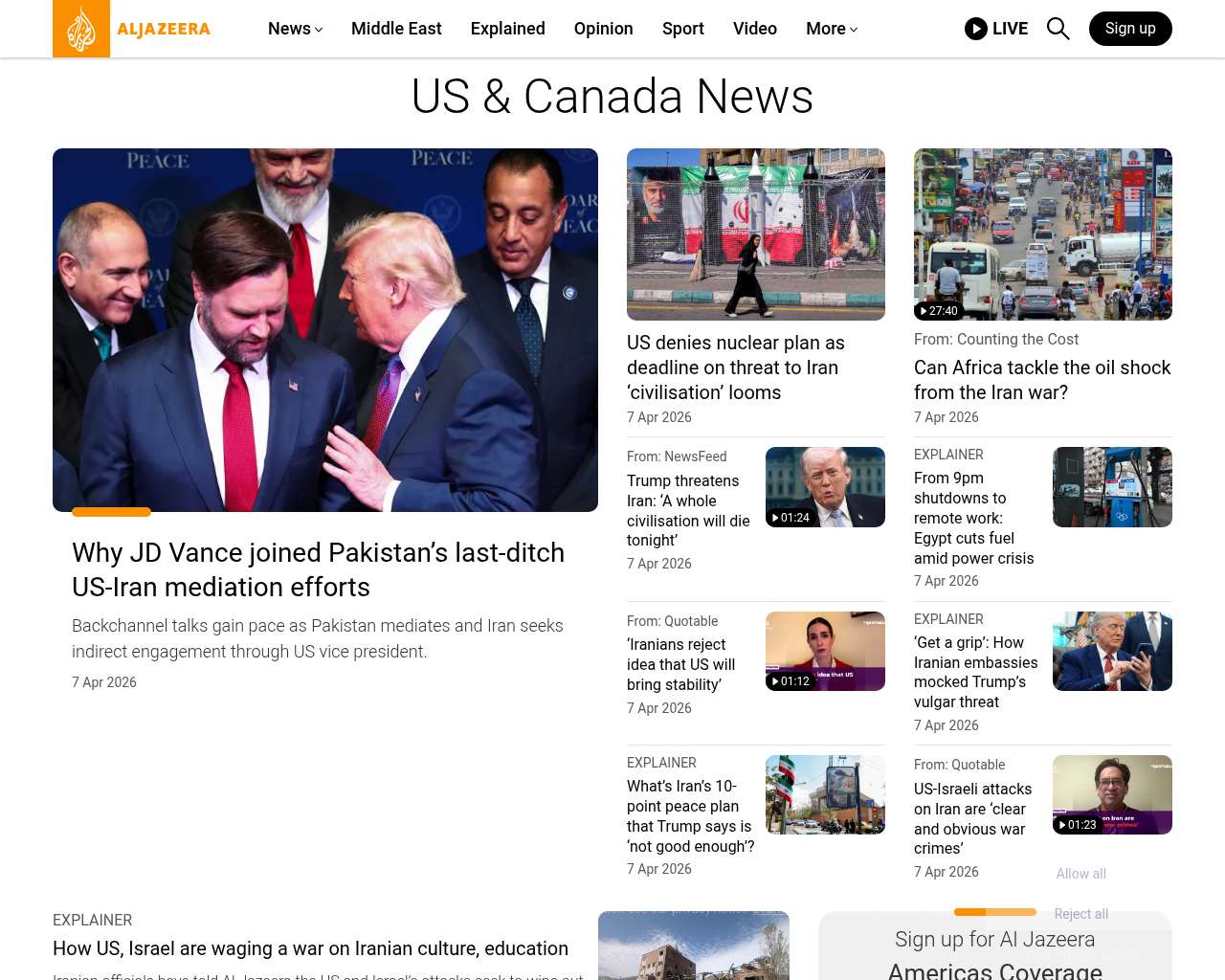Screen dimensions: 1225x980
Task: Expand the More dropdown menu
Action: (x=832, y=29)
